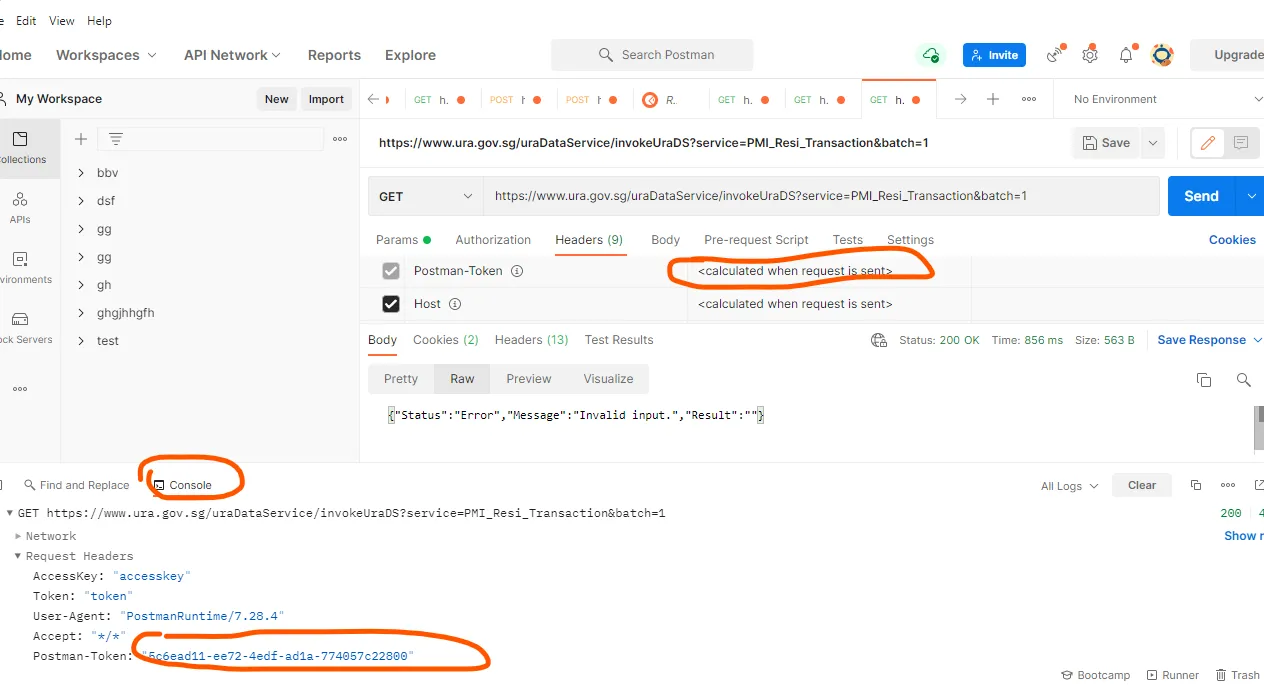The width and height of the screenshot is (1264, 685).
Task: Toggle the Postman-Token header checkbox
Action: (391, 271)
